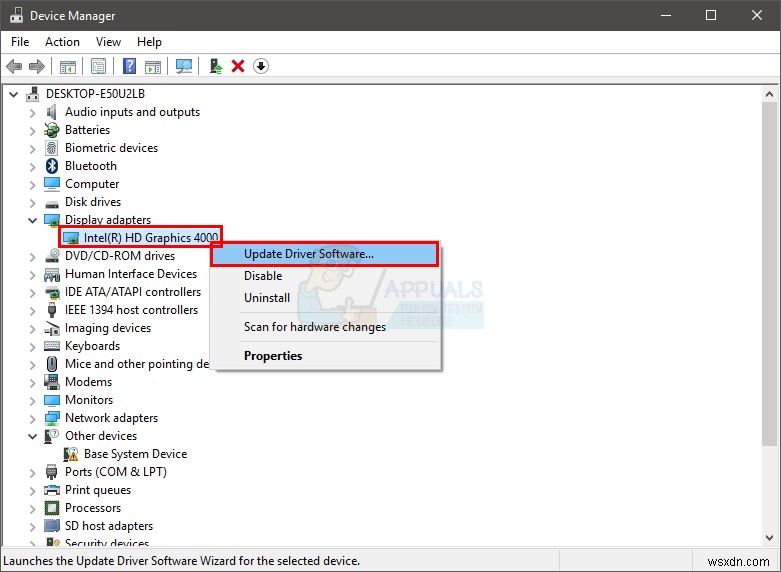The height and width of the screenshot is (572, 781).
Task: Click the Properties sheet toolbar icon
Action: click(x=98, y=66)
